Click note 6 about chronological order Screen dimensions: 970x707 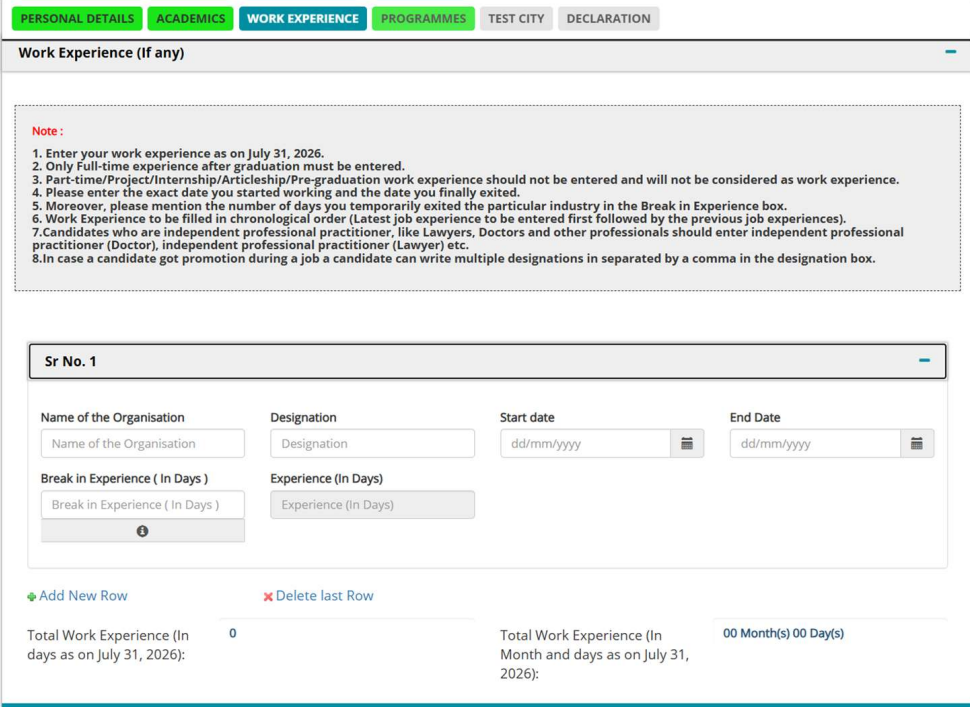pyautogui.click(x=439, y=219)
